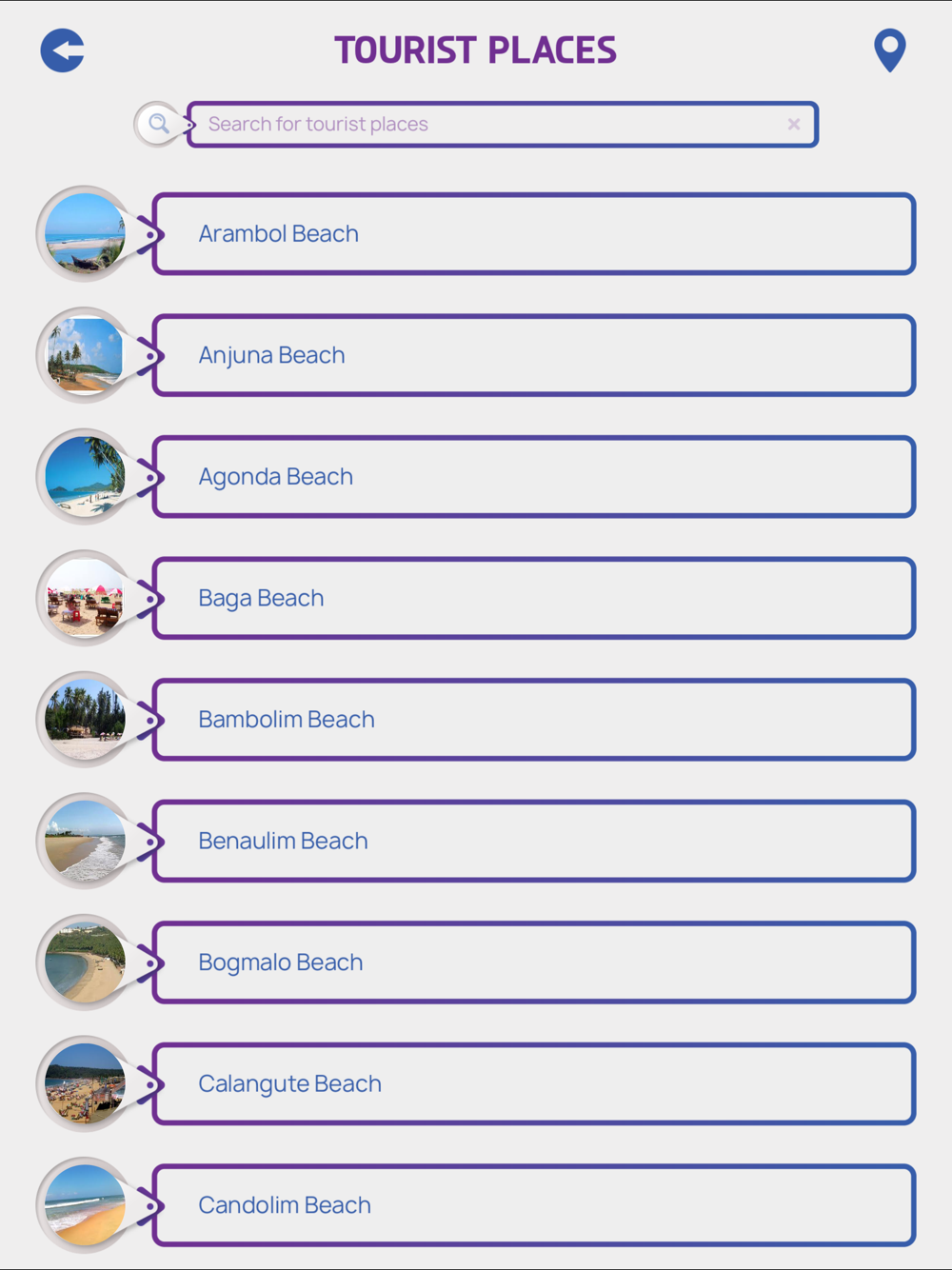The width and height of the screenshot is (952, 1270).
Task: Tap the back arrow icon
Action: click(63, 50)
